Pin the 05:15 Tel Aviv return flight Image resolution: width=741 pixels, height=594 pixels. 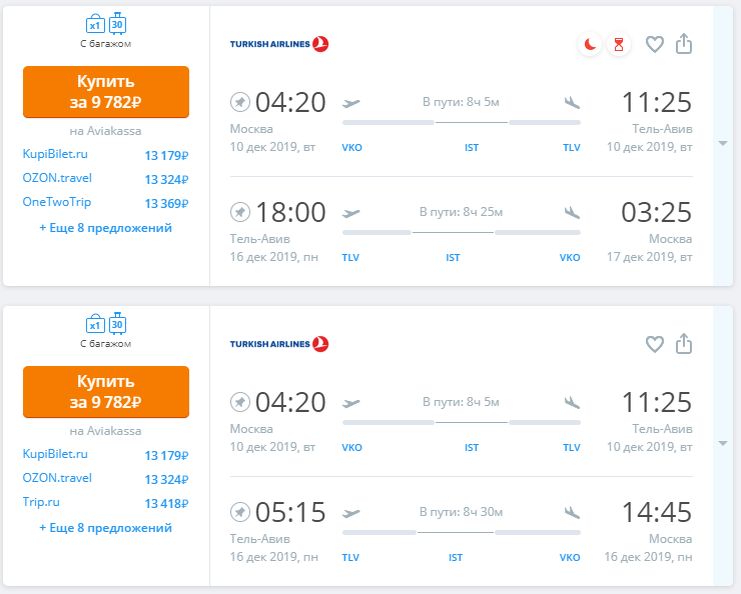pos(240,512)
